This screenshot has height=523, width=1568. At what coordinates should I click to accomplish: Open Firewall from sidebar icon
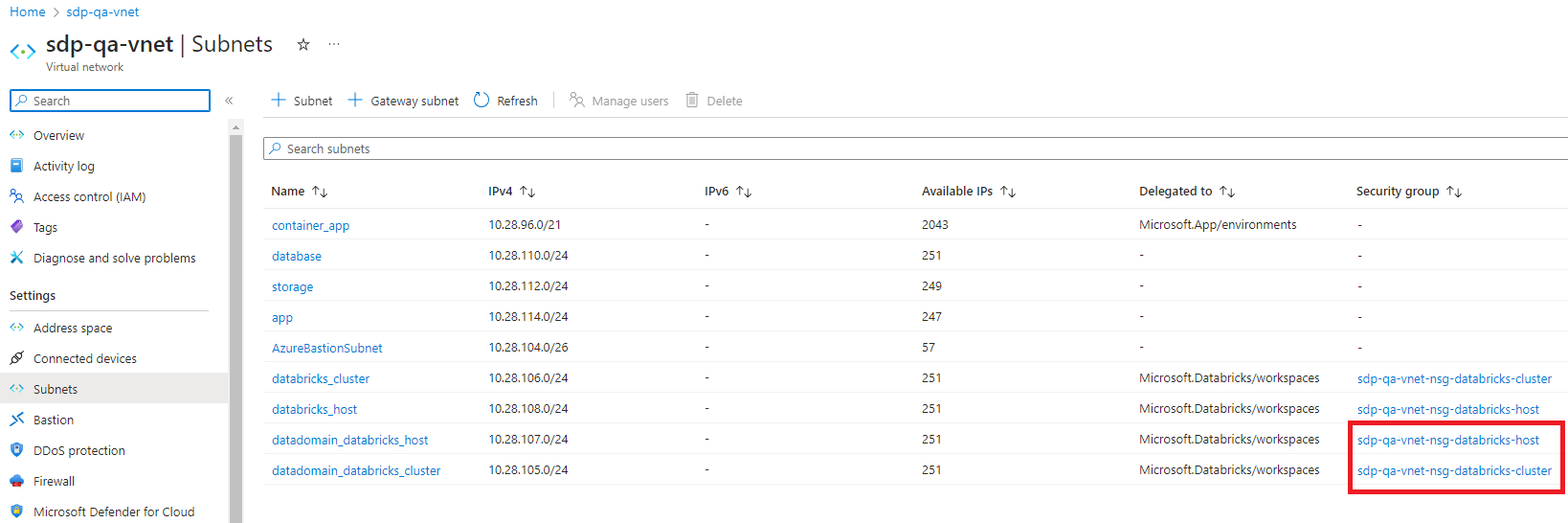point(16,481)
